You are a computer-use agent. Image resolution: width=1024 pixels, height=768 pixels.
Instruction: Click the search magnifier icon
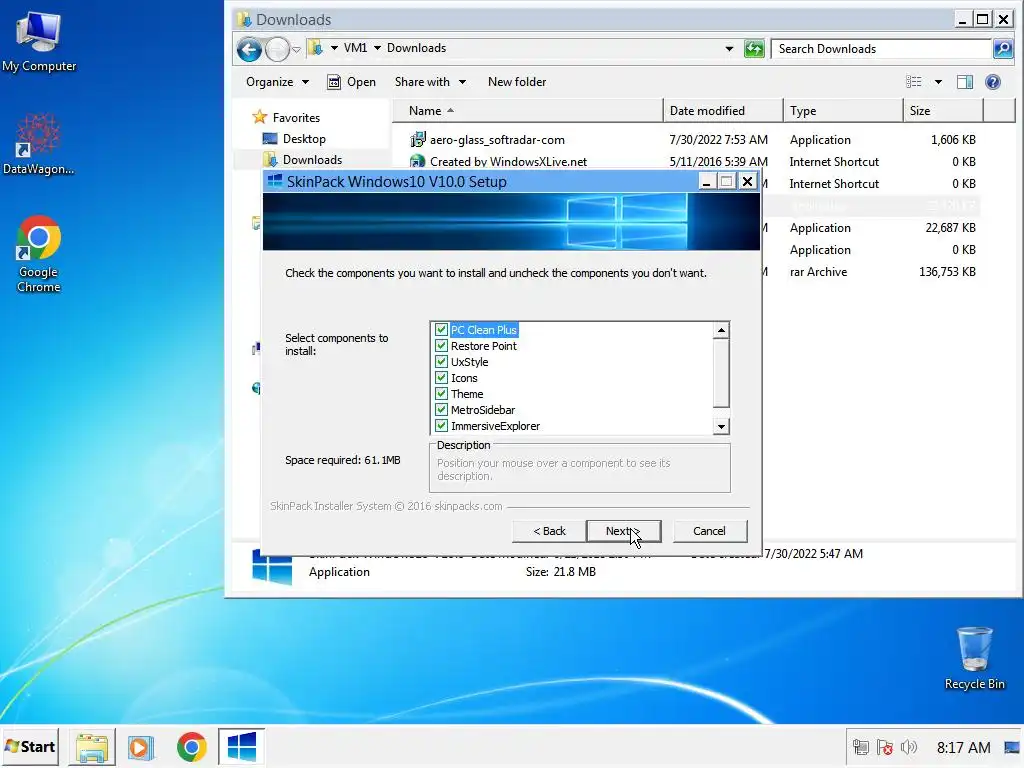1002,49
